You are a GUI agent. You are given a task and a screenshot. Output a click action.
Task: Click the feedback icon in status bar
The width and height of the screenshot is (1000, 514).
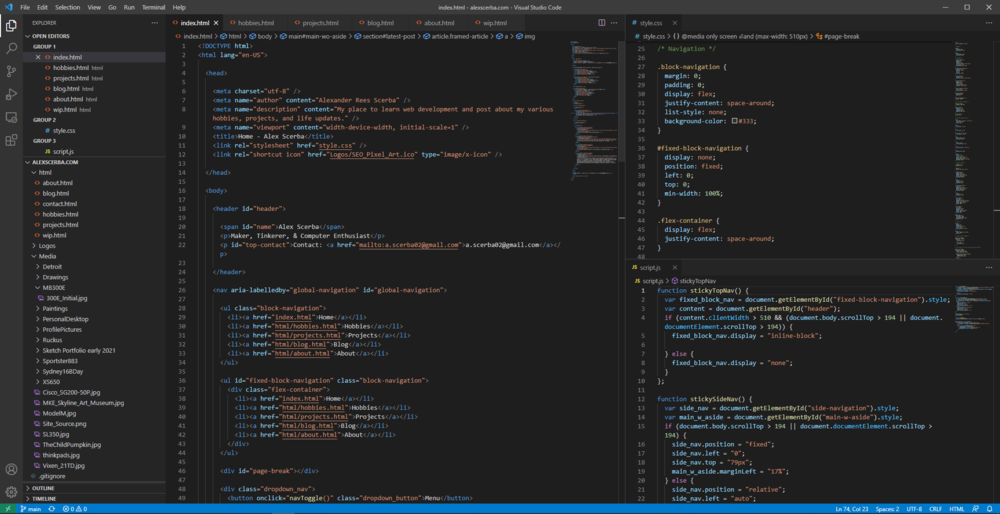coord(975,509)
